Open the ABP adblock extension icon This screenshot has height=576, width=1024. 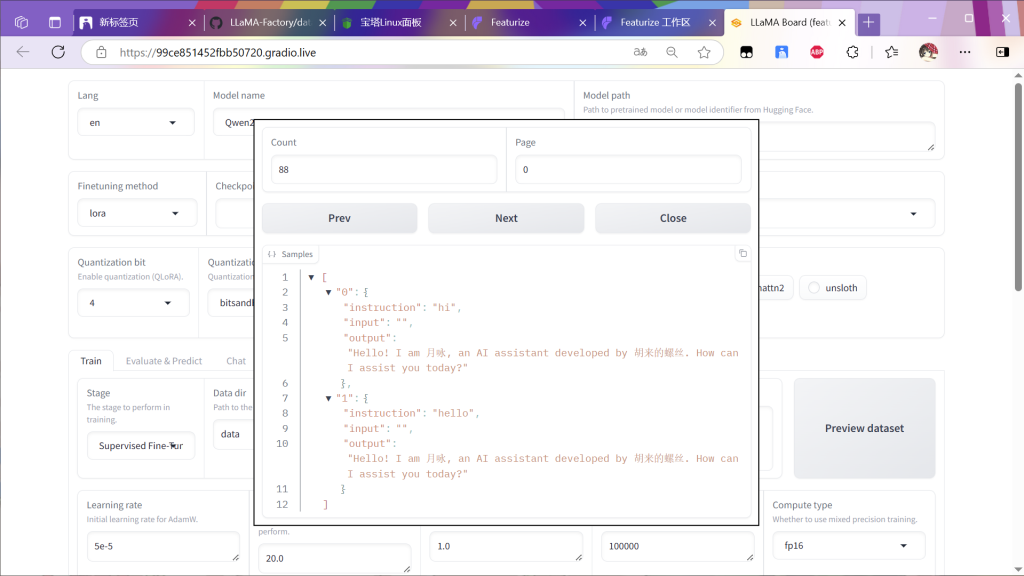click(816, 52)
